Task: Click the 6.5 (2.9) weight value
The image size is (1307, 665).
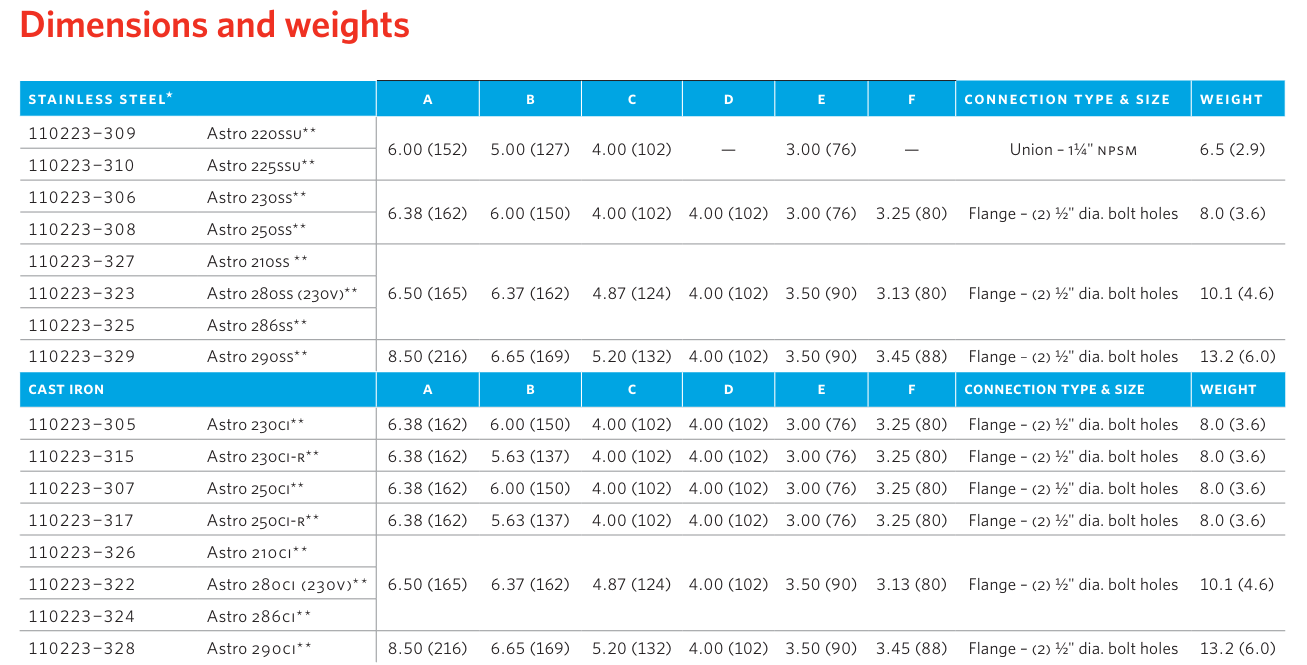Action: tap(1232, 149)
